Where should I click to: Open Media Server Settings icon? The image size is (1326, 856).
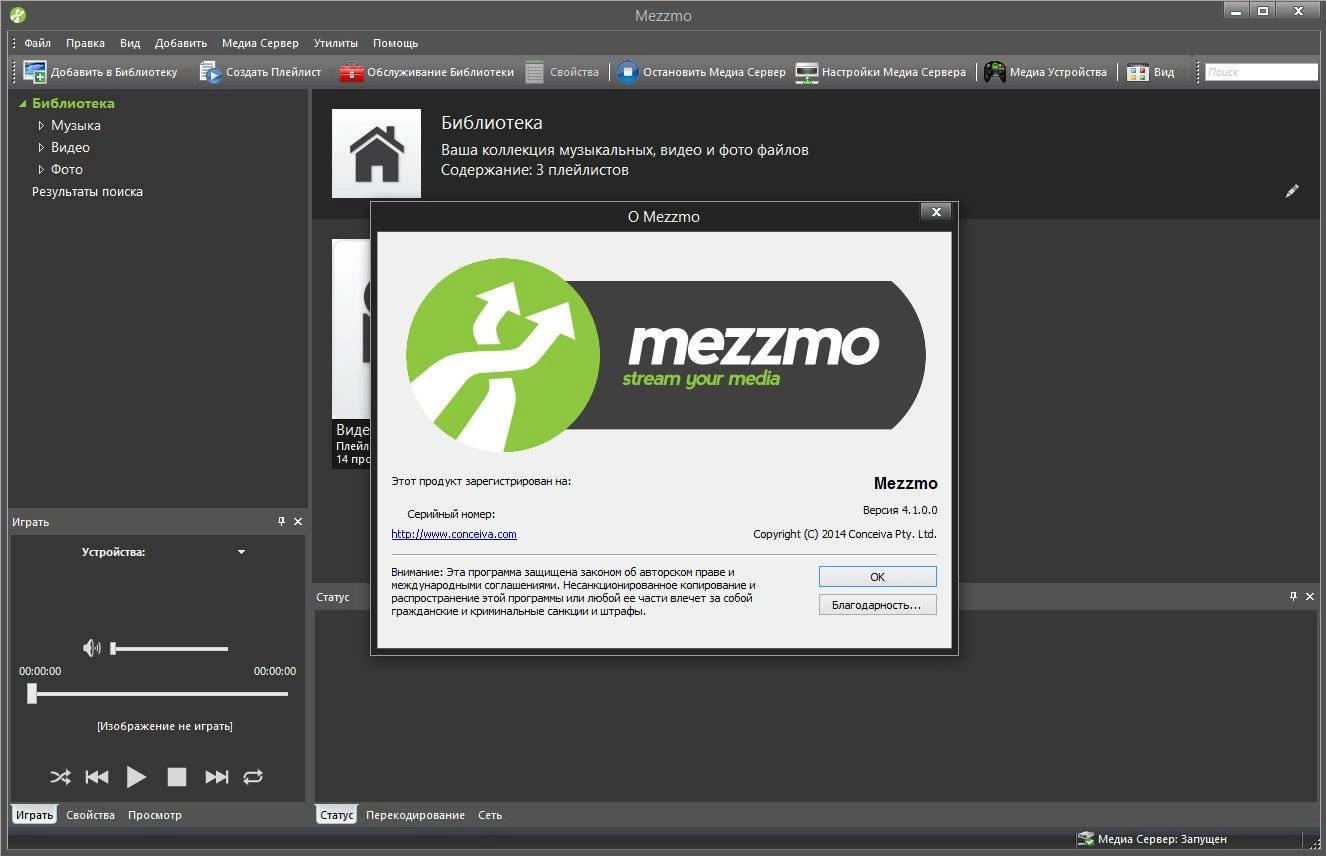coord(806,72)
